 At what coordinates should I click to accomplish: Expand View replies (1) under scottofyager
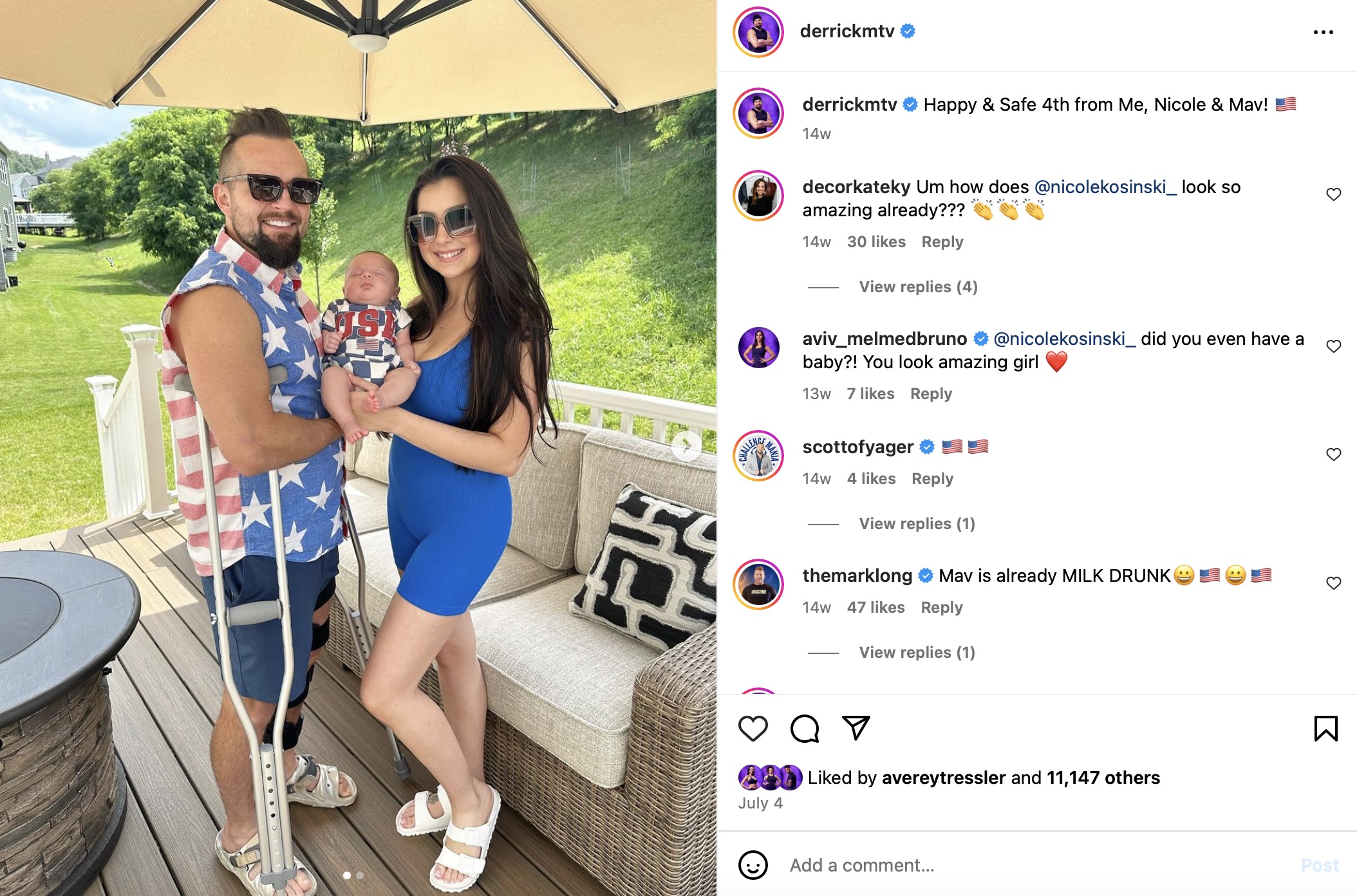pyautogui.click(x=917, y=524)
